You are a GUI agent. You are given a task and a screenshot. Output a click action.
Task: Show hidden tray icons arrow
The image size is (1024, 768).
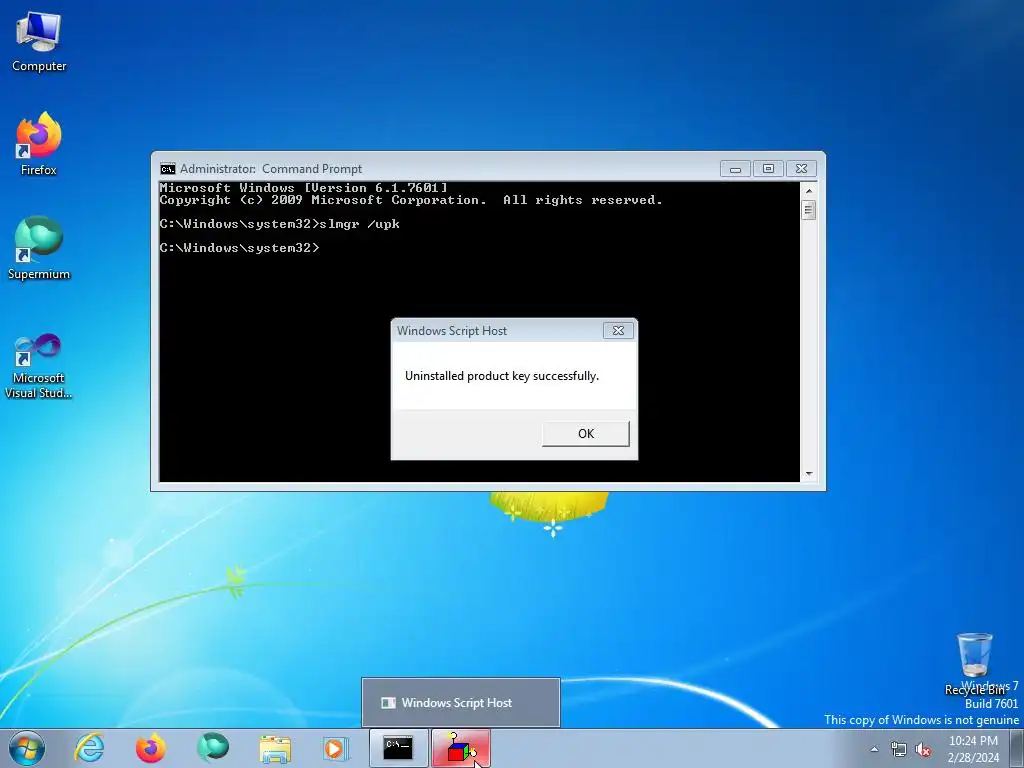(x=874, y=750)
